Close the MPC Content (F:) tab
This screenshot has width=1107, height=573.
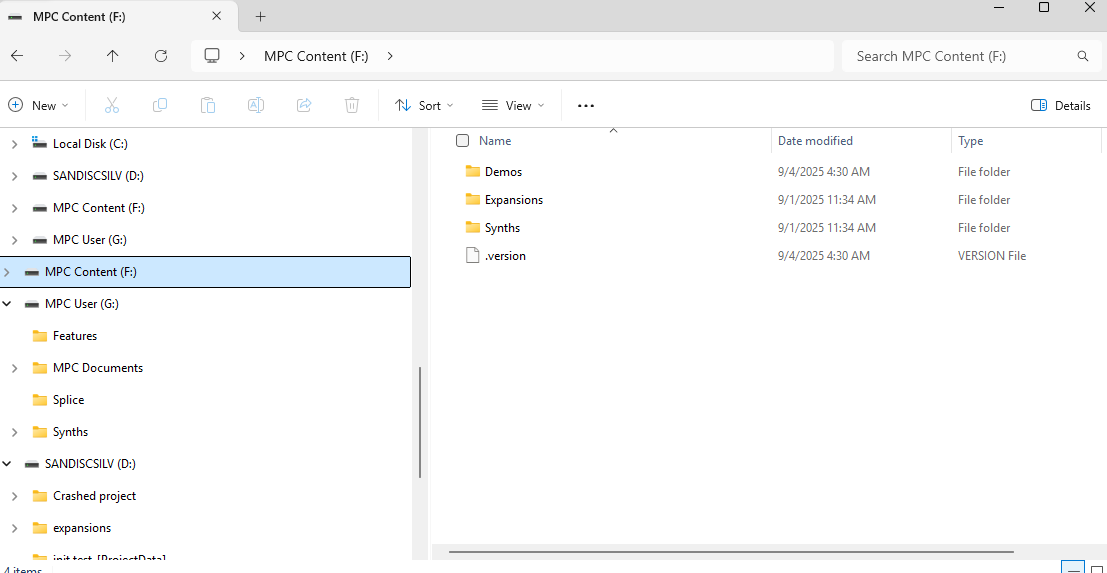[217, 16]
